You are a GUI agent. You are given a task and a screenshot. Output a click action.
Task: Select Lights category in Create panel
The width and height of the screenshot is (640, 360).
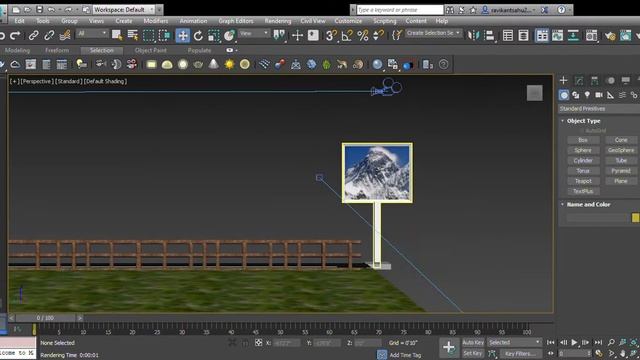coord(587,95)
